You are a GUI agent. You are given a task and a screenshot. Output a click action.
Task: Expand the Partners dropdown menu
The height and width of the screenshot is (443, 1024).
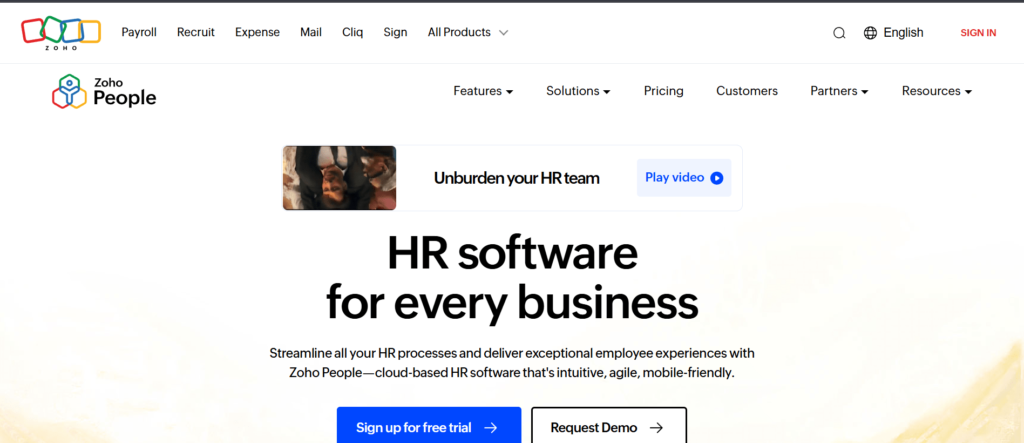(x=839, y=91)
